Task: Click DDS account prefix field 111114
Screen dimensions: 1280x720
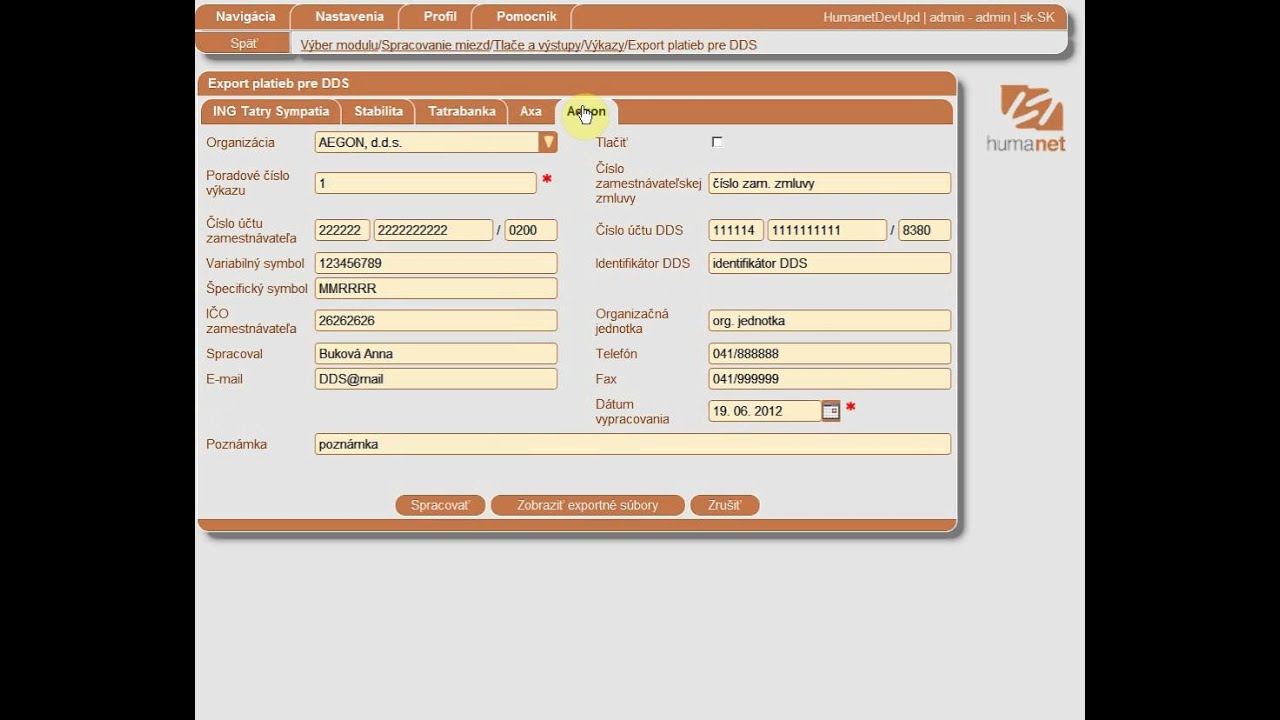Action: pos(736,230)
